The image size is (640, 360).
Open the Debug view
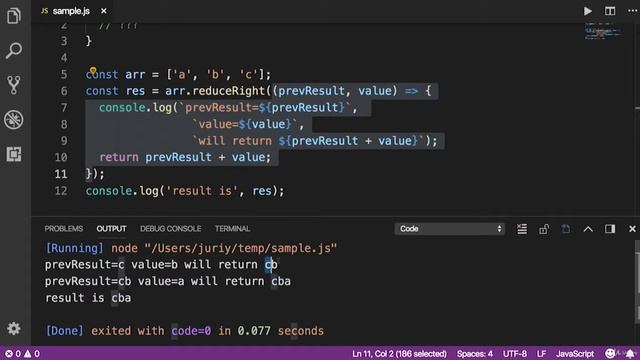(x=14, y=120)
